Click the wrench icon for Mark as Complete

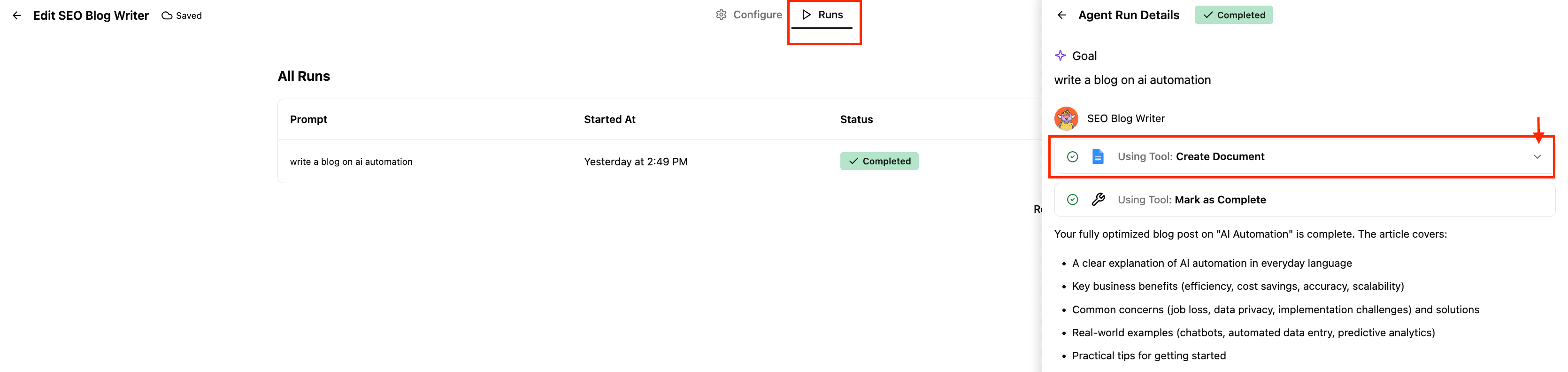1098,200
